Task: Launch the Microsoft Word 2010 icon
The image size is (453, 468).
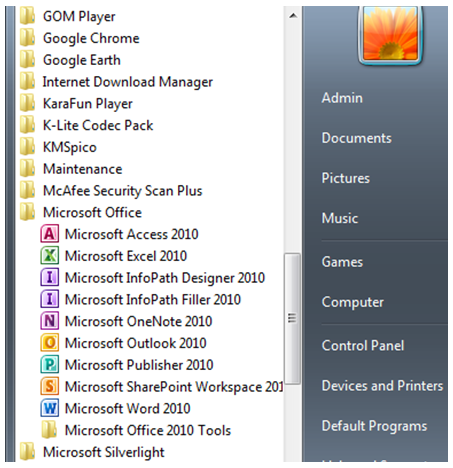Action: click(50, 408)
